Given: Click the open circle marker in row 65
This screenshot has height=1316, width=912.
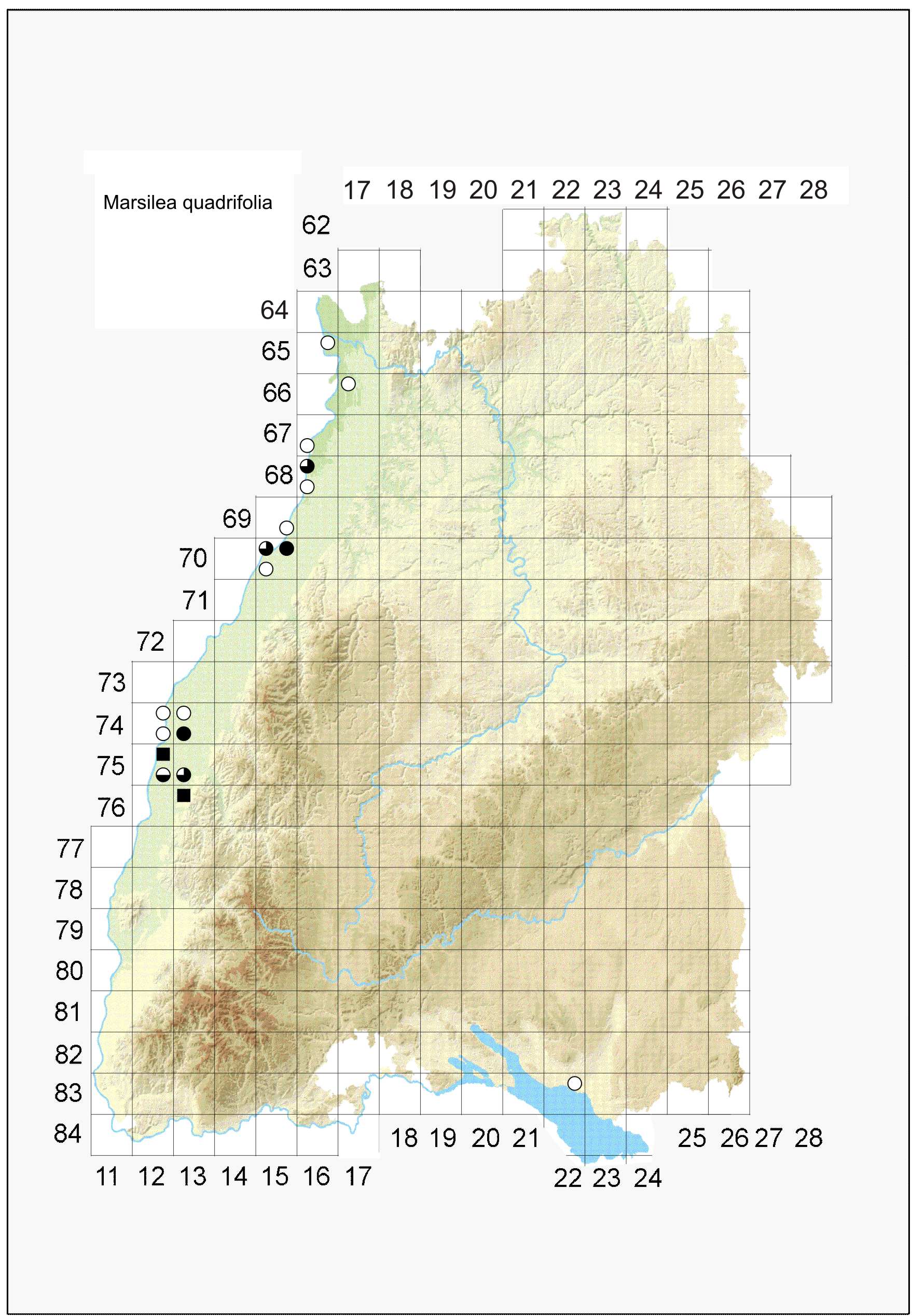Looking at the screenshot, I should [x=327, y=343].
